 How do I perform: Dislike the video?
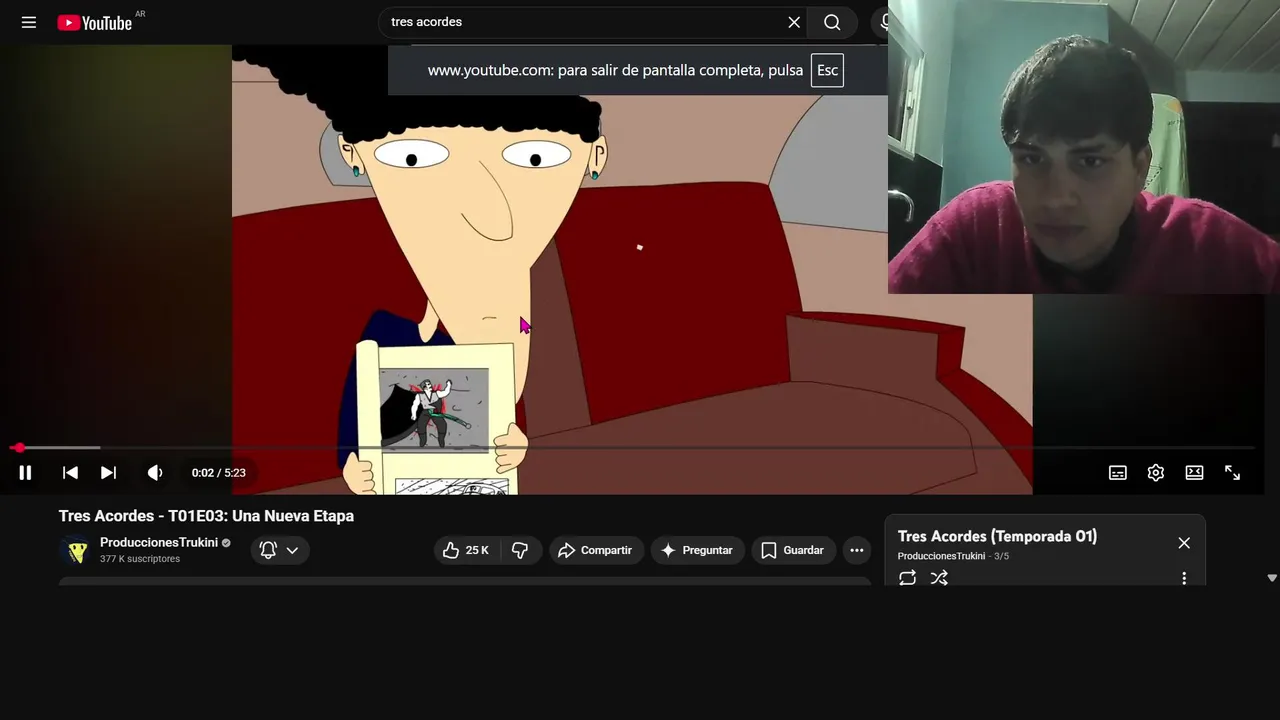520,550
